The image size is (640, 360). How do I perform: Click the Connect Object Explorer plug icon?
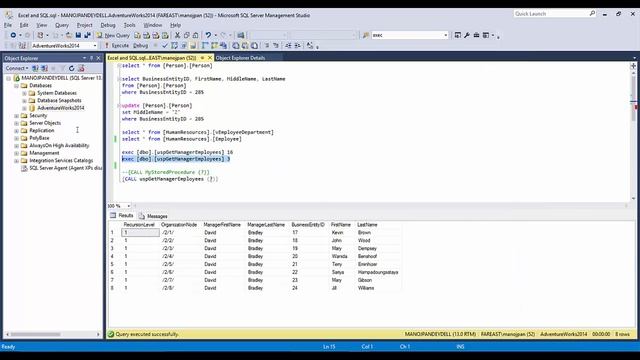(36, 68)
